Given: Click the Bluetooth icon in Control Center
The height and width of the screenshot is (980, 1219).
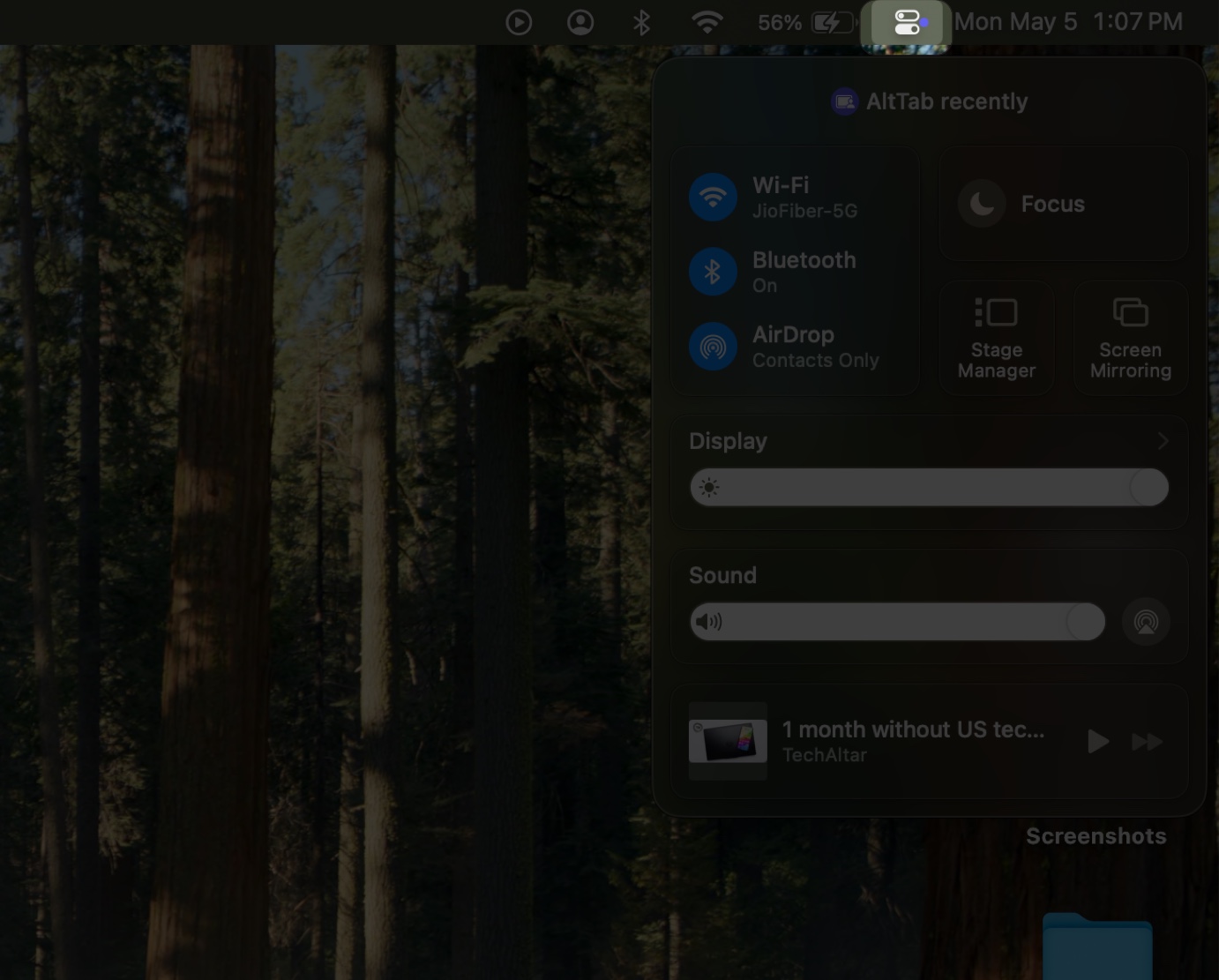Looking at the screenshot, I should [x=713, y=272].
